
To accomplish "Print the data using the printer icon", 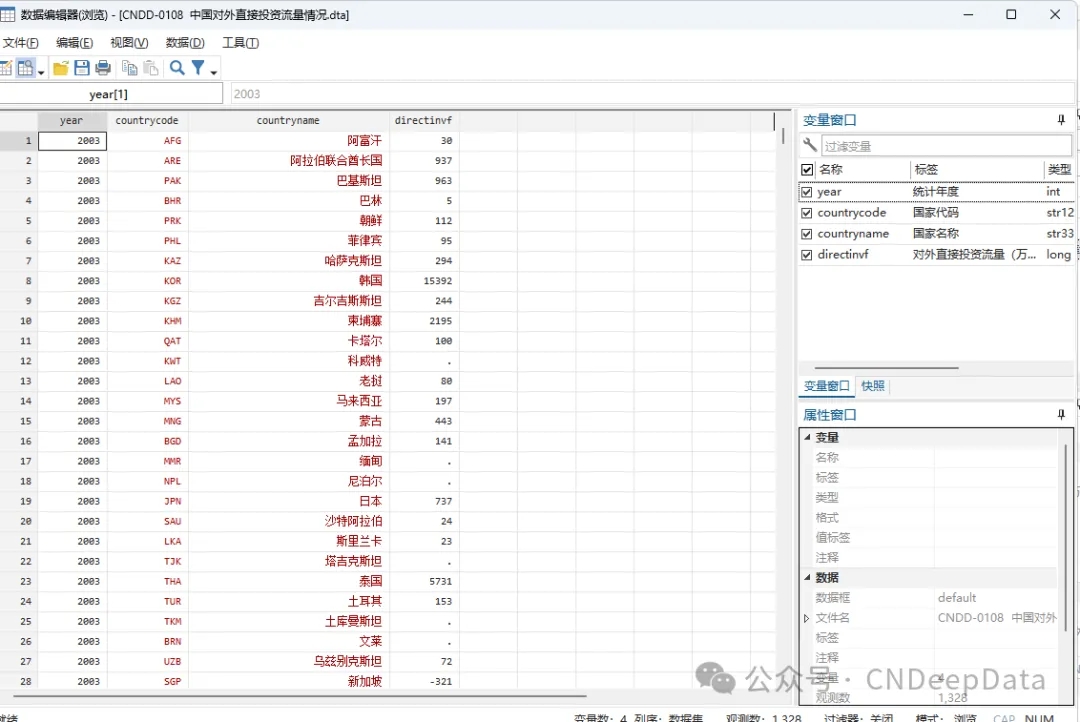I will tap(103, 68).
